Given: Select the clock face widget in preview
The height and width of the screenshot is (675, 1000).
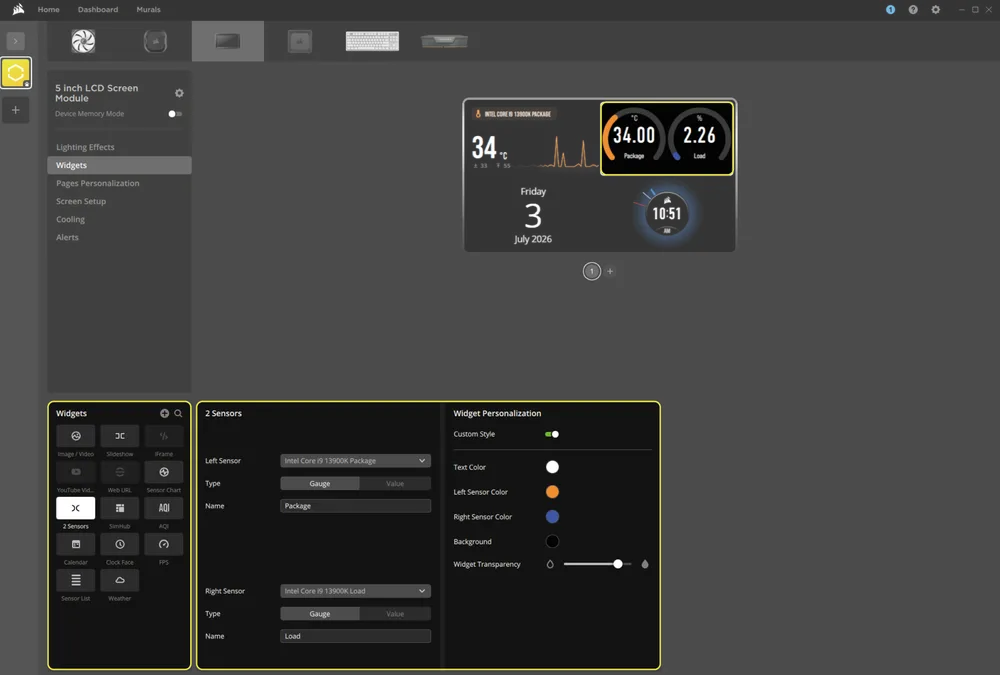Looking at the screenshot, I should click(x=667, y=214).
